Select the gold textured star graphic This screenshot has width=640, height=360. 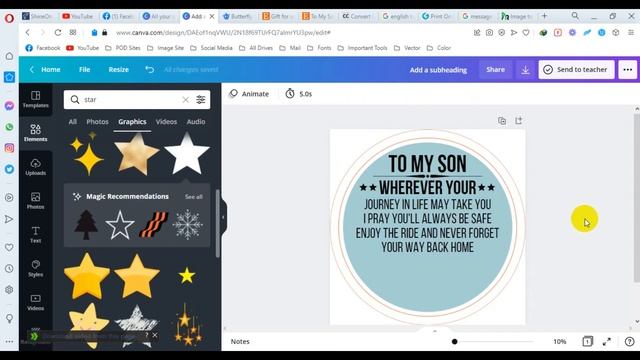click(136, 154)
